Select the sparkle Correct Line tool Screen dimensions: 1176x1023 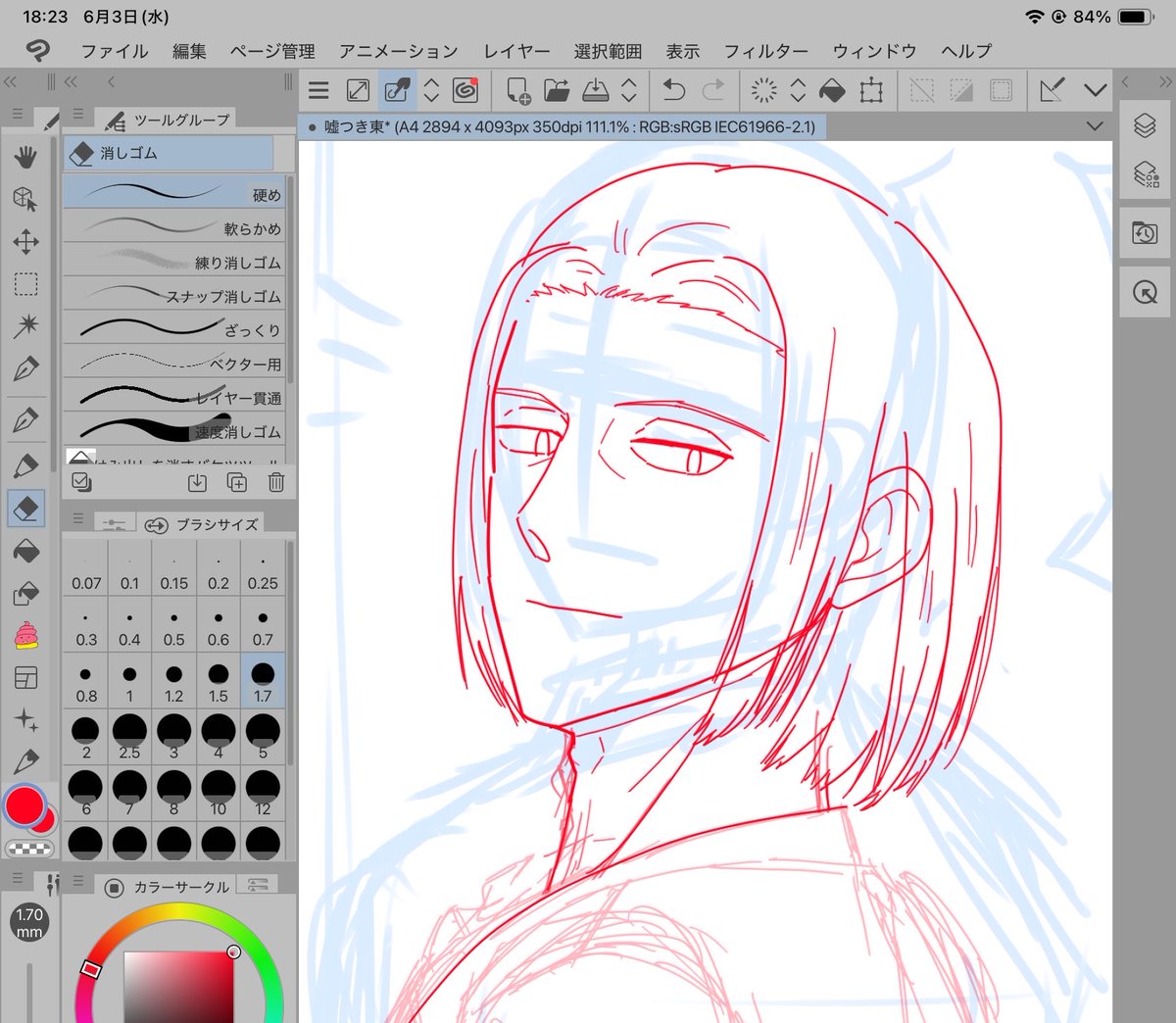pyautogui.click(x=25, y=720)
